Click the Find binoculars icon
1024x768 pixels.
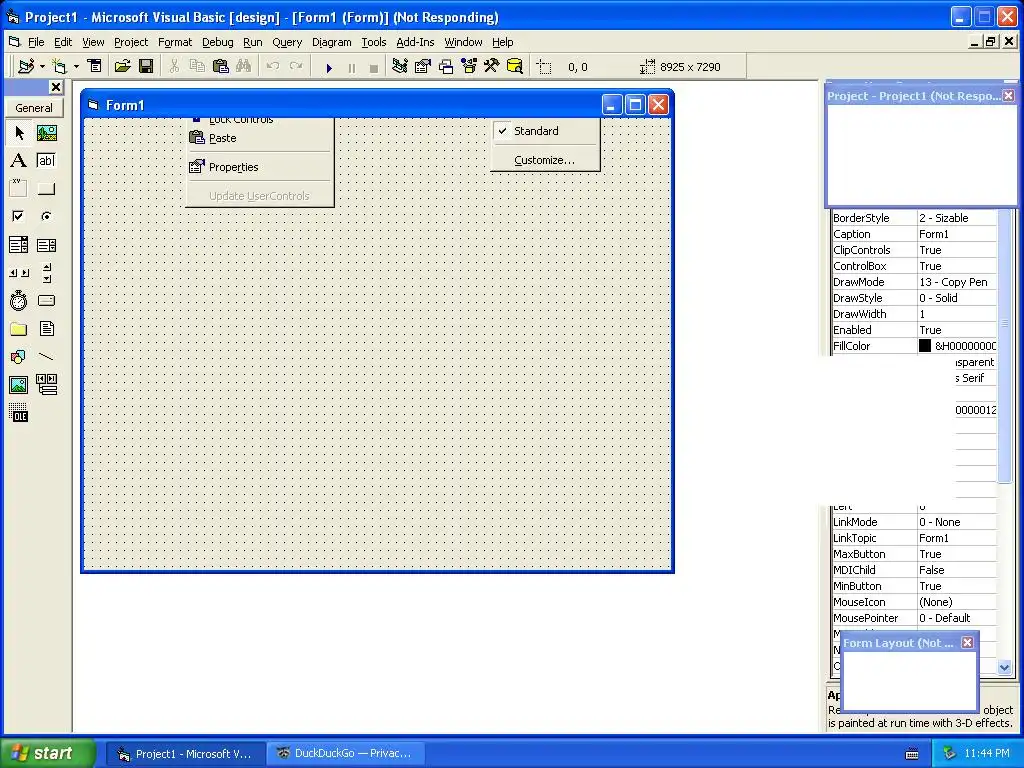click(244, 67)
